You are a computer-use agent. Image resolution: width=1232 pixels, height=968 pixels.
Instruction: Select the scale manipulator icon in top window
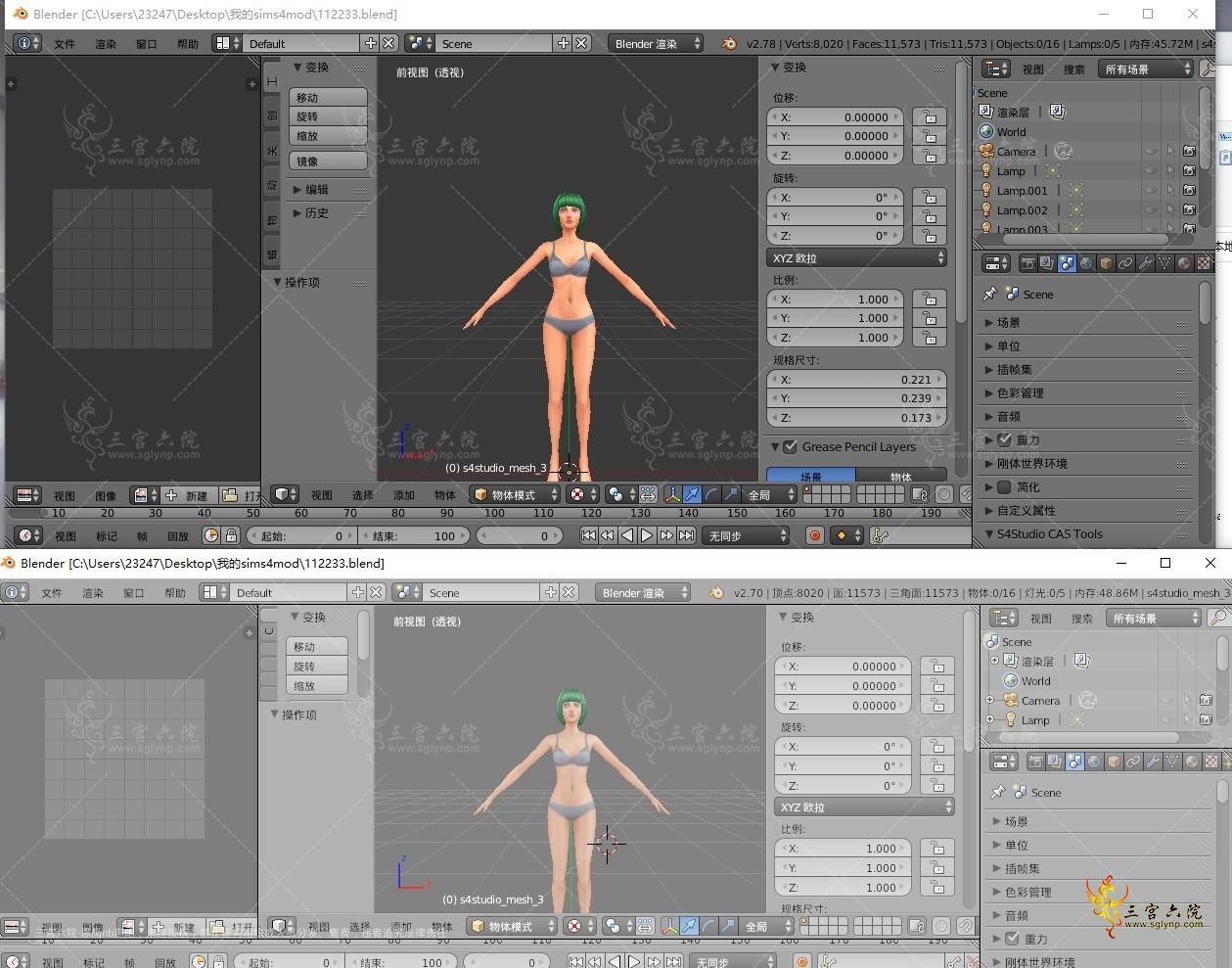coord(731,494)
